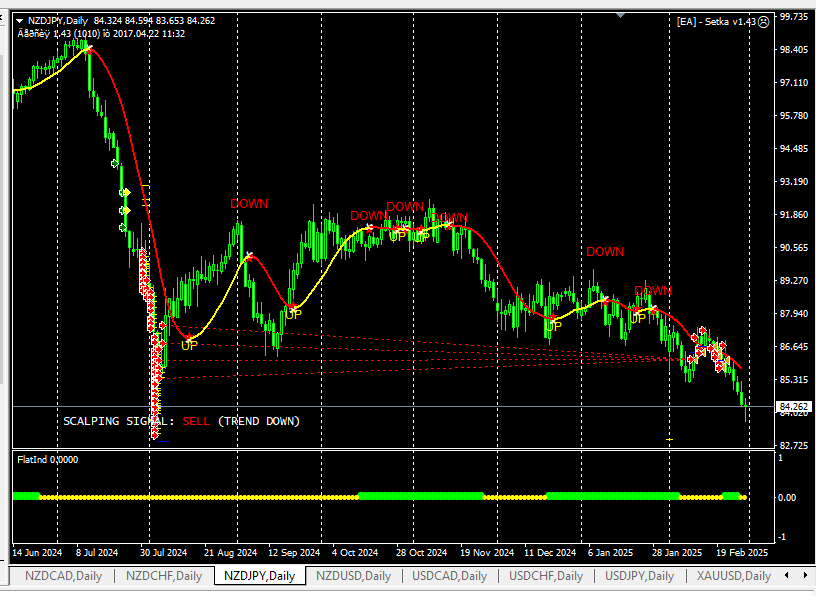Click the FlatInd 0.0000 indicator label
This screenshot has height=596, width=816.
pos(47,460)
